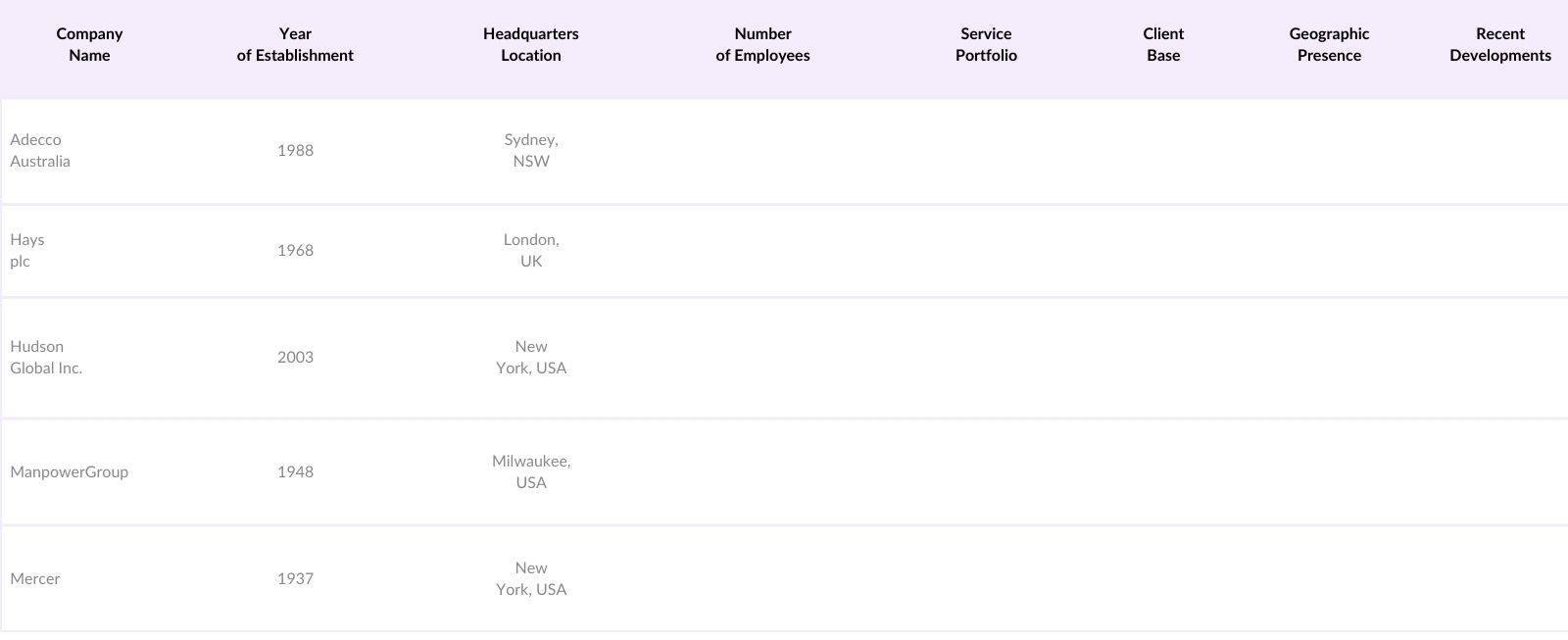
Task: Select the 2003 establishment year cell
Action: (x=295, y=358)
